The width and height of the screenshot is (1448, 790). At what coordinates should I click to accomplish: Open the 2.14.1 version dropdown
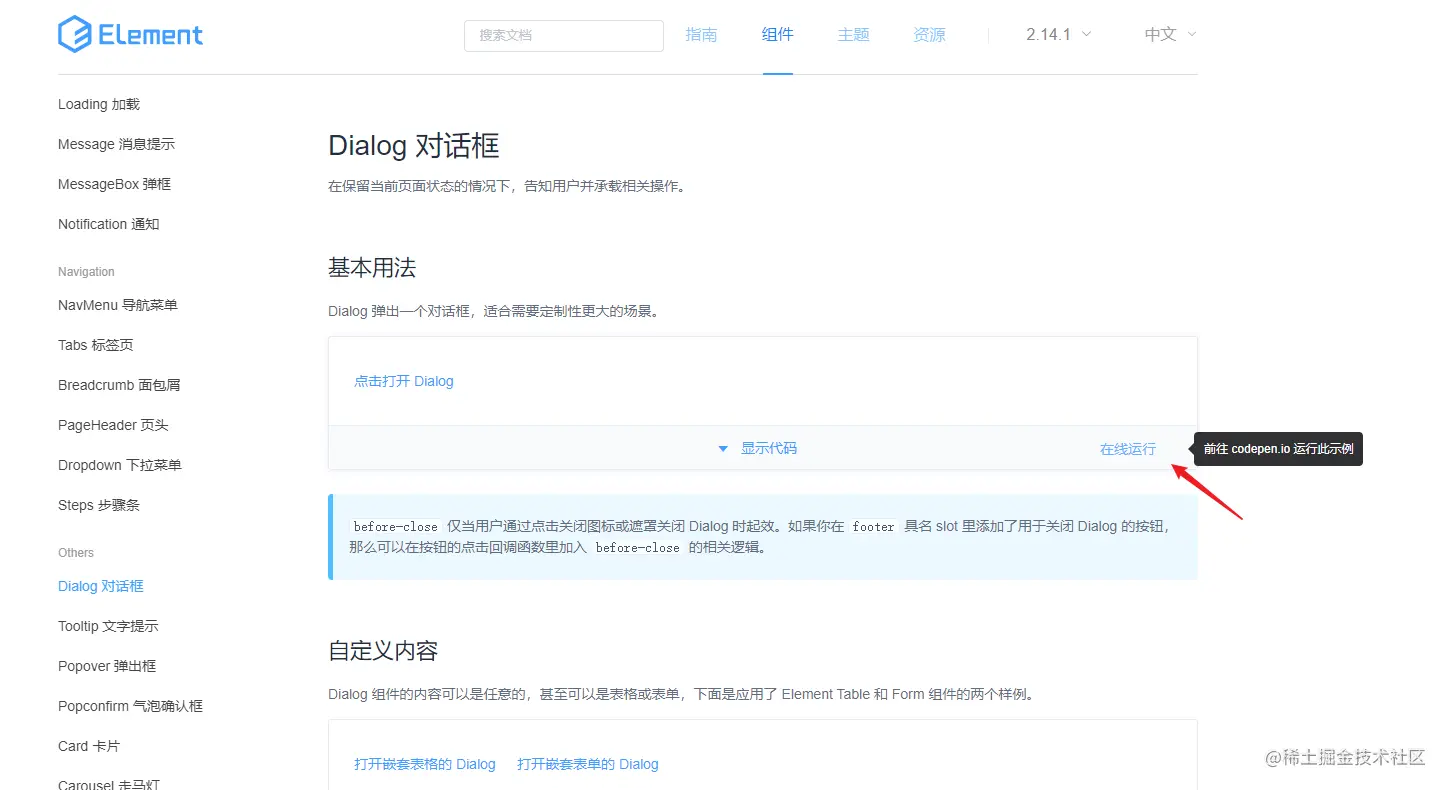click(1059, 34)
